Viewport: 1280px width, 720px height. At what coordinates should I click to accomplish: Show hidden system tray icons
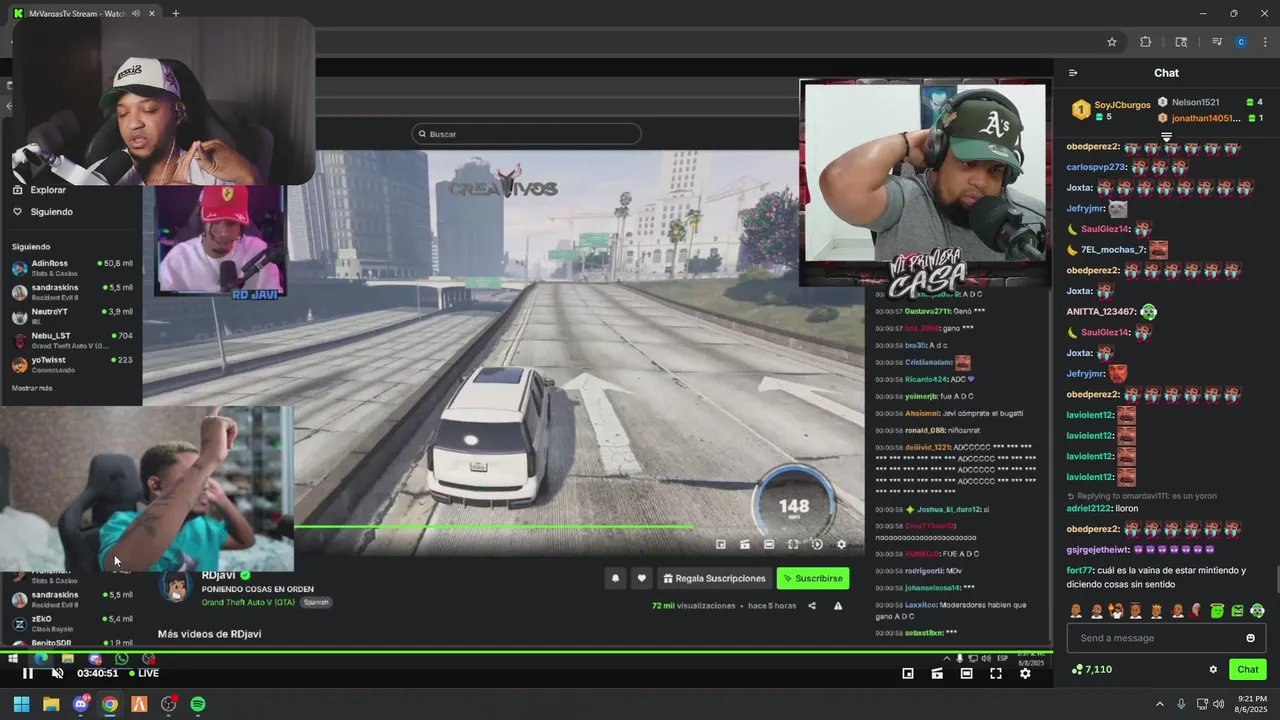point(1160,704)
